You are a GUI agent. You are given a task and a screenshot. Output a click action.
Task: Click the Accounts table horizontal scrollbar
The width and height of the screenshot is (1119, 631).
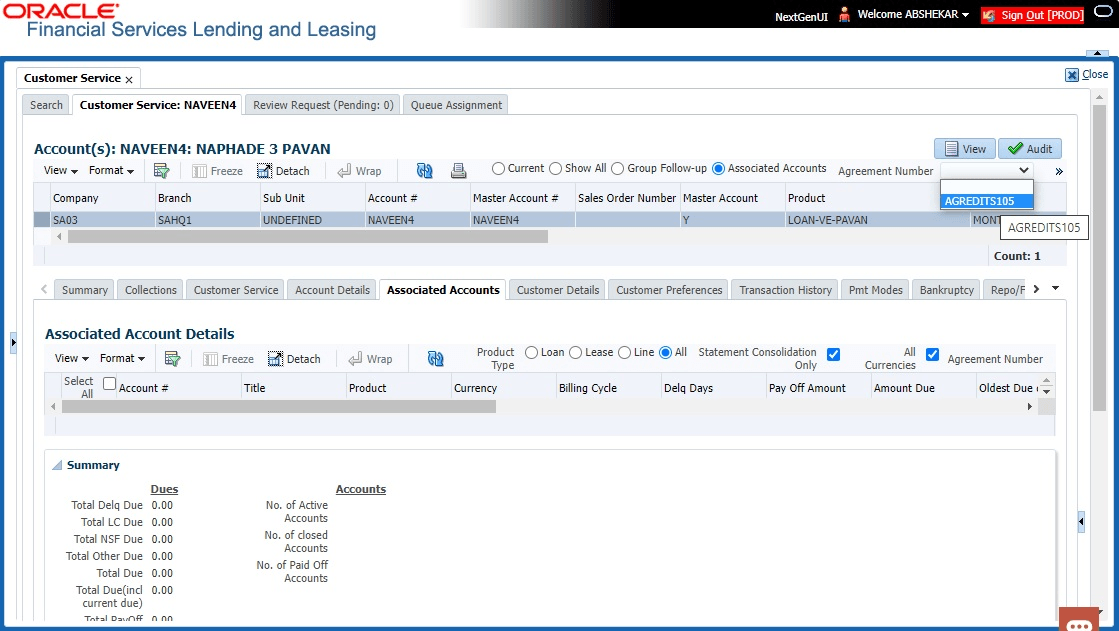click(308, 236)
